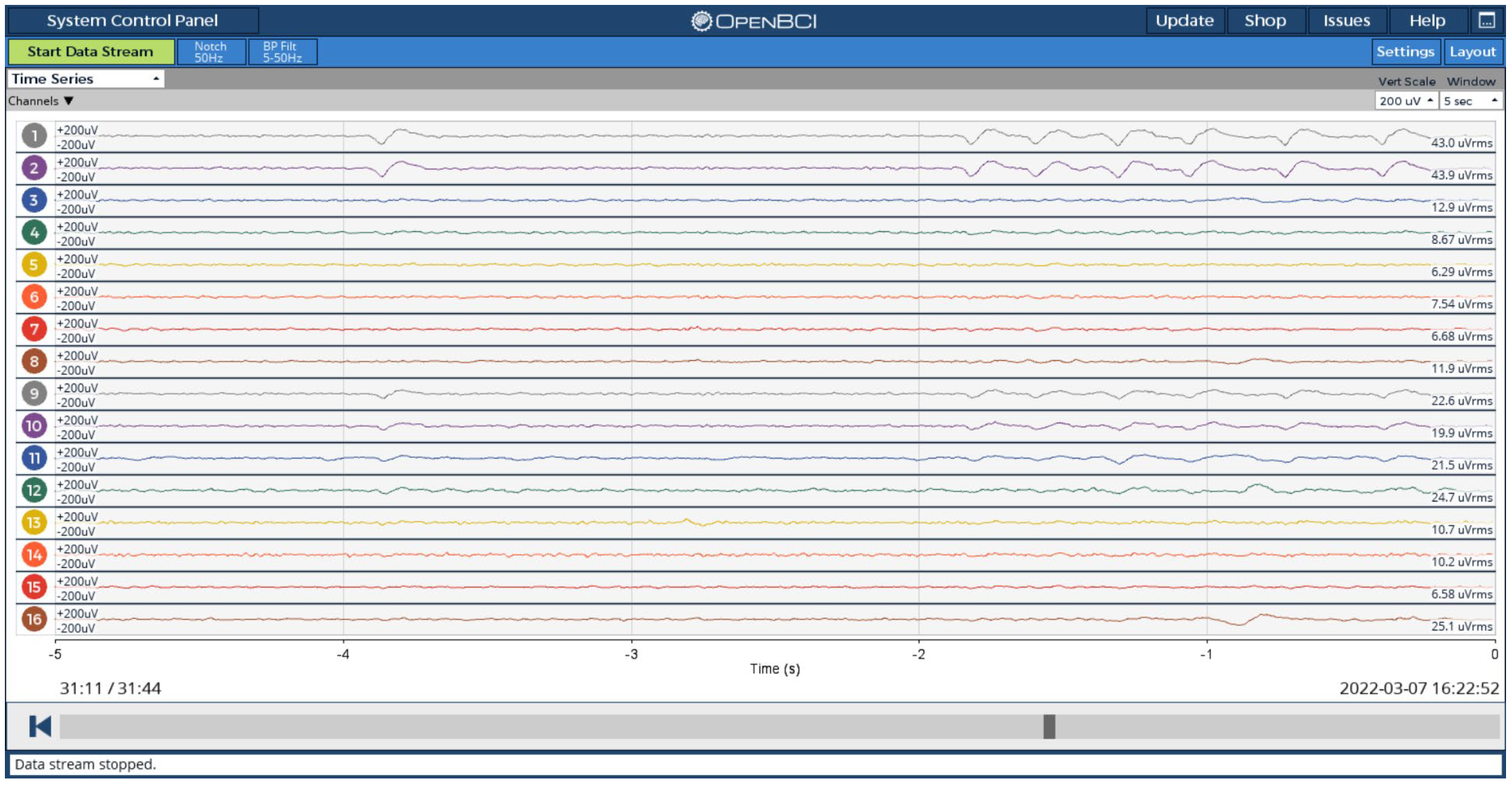Viewport: 1512px width, 785px height.
Task: Toggle channel 1 gray circle button
Action: (x=34, y=136)
